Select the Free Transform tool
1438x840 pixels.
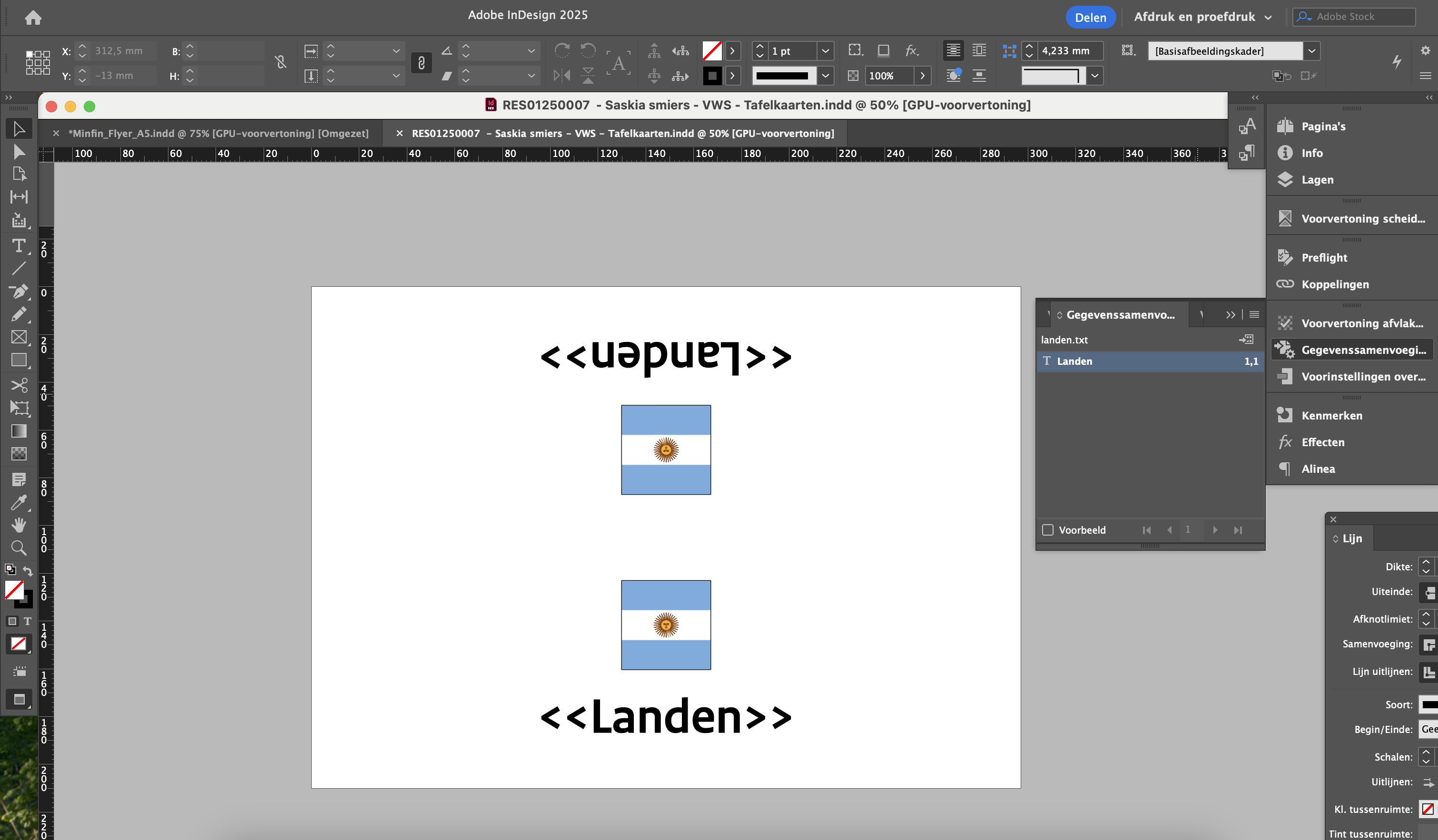[19, 408]
